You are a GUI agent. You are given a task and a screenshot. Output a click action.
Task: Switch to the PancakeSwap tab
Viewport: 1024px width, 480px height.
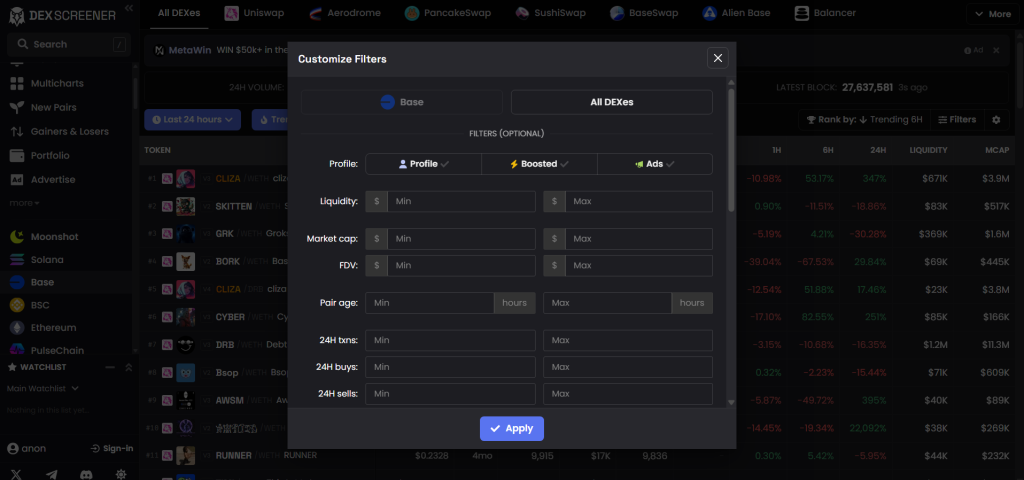[x=447, y=13]
